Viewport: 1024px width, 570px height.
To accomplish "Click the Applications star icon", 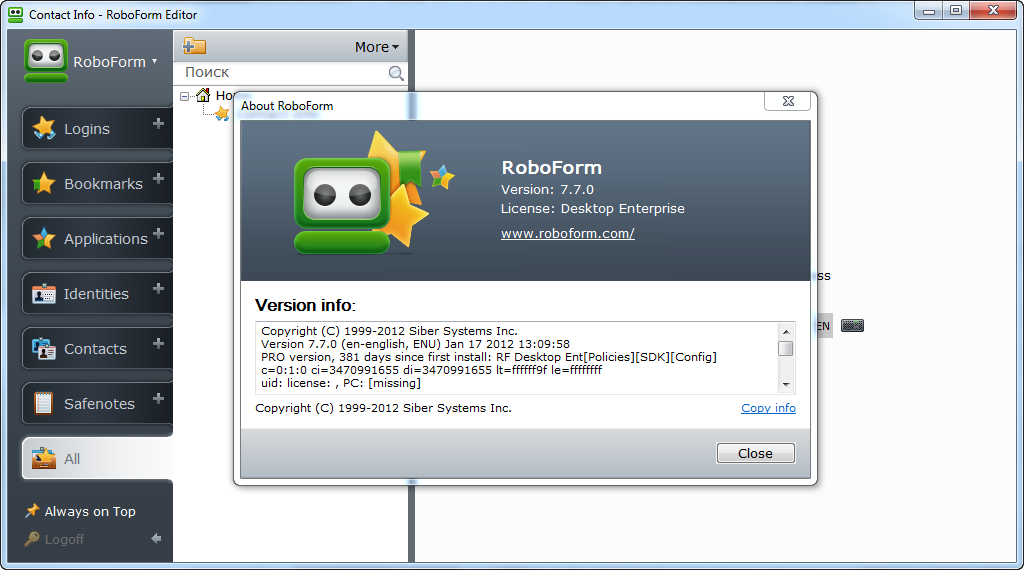I will point(44,238).
